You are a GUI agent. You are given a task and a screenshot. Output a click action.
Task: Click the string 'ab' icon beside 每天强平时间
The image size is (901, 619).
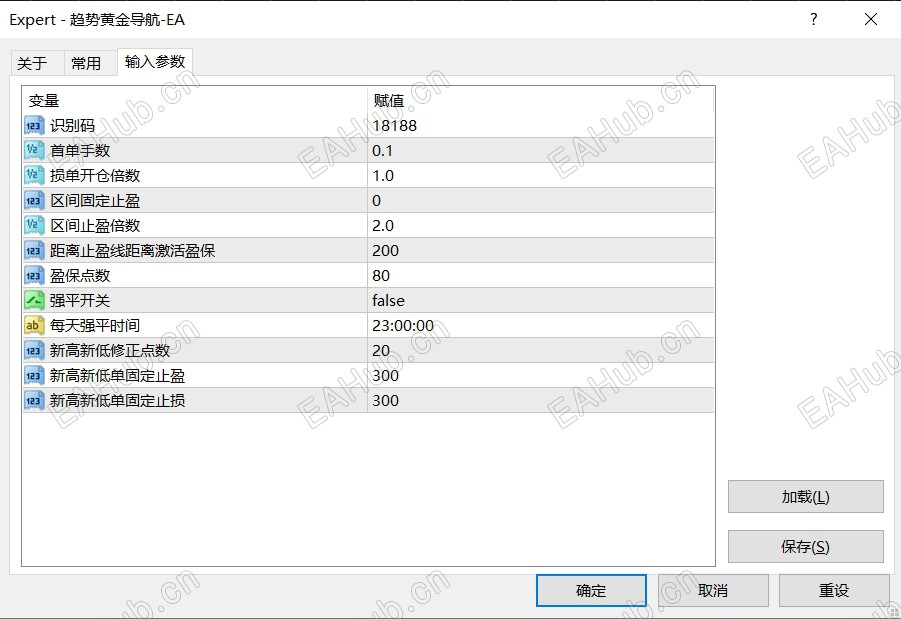pyautogui.click(x=33, y=325)
